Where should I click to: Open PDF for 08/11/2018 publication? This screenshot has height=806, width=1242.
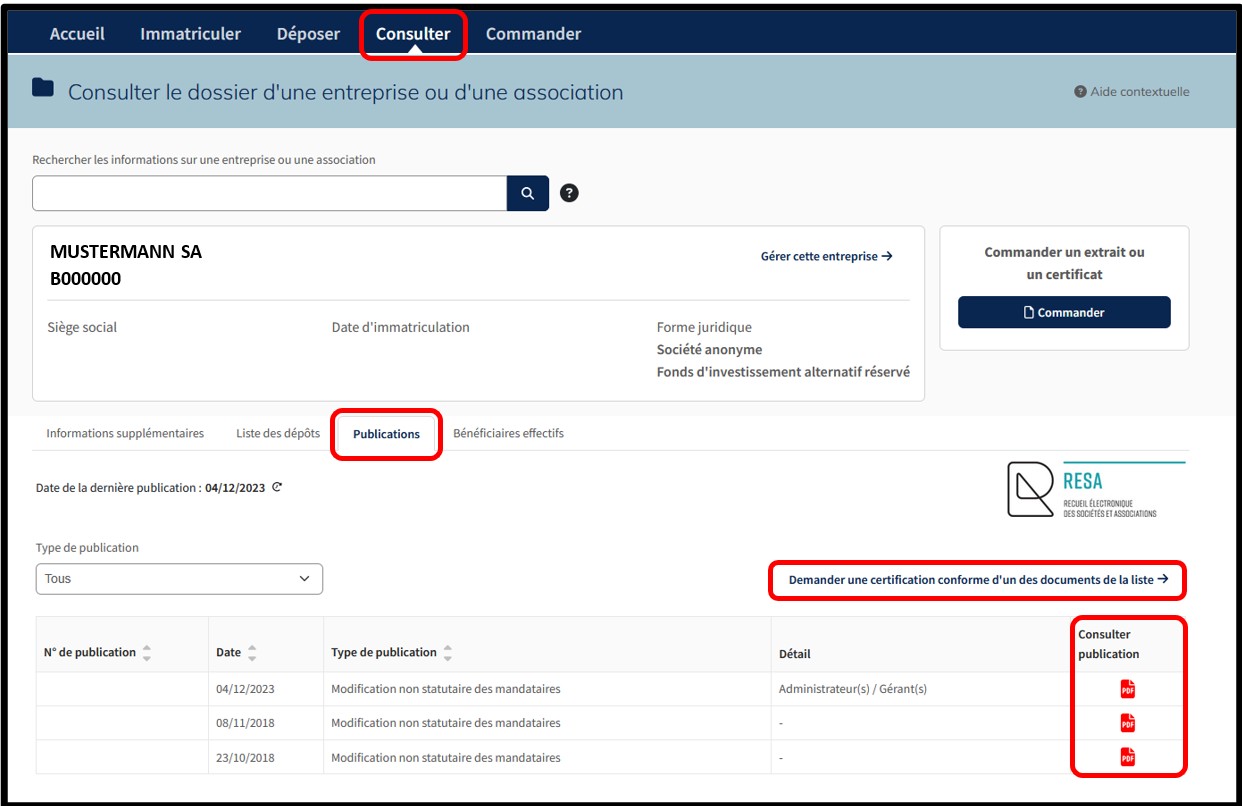[x=1127, y=723]
